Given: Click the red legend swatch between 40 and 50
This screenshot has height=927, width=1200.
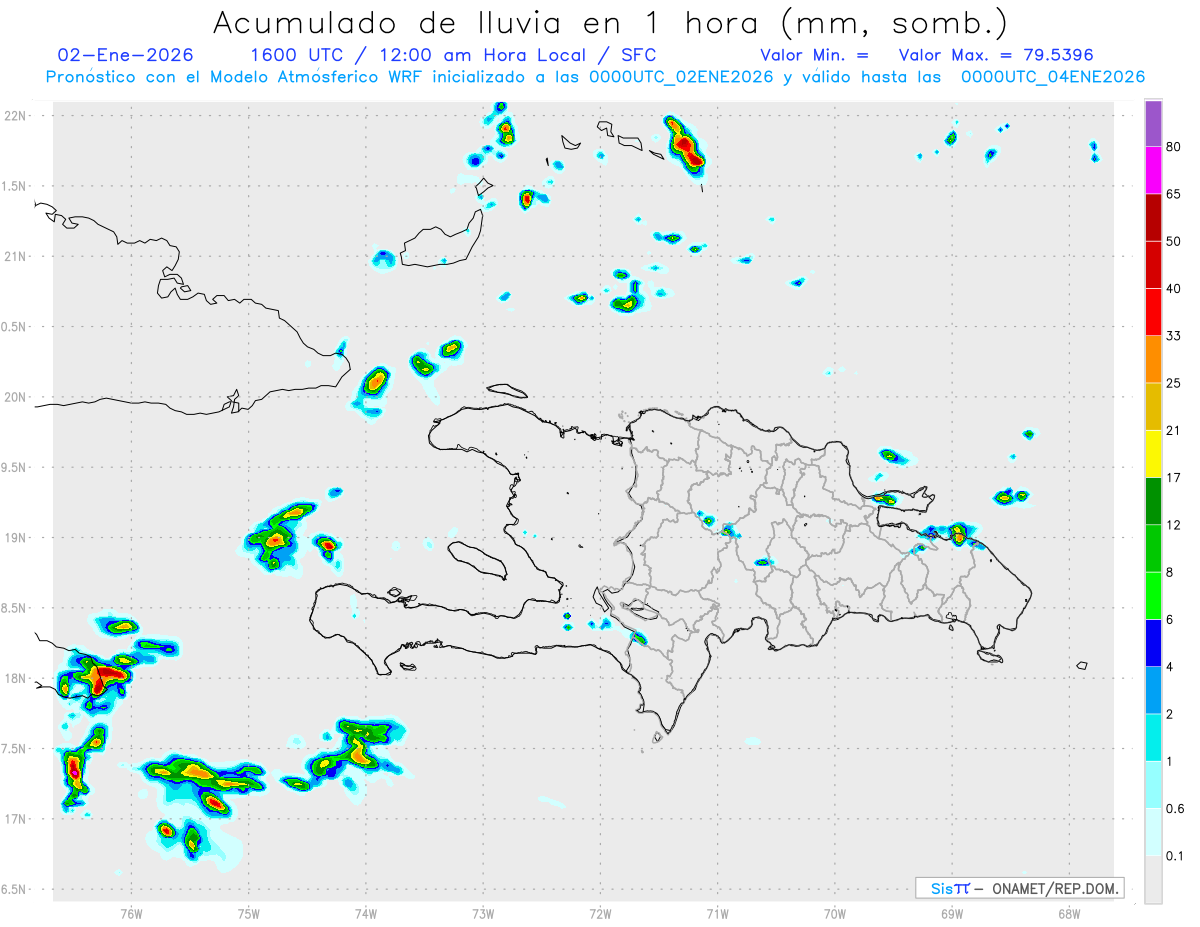Looking at the screenshot, I should click(1153, 265).
